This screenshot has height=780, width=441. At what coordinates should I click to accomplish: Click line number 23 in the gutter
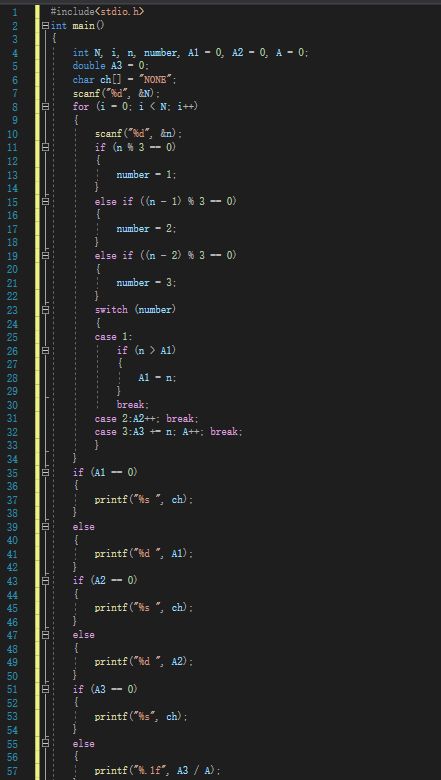(x=12, y=310)
